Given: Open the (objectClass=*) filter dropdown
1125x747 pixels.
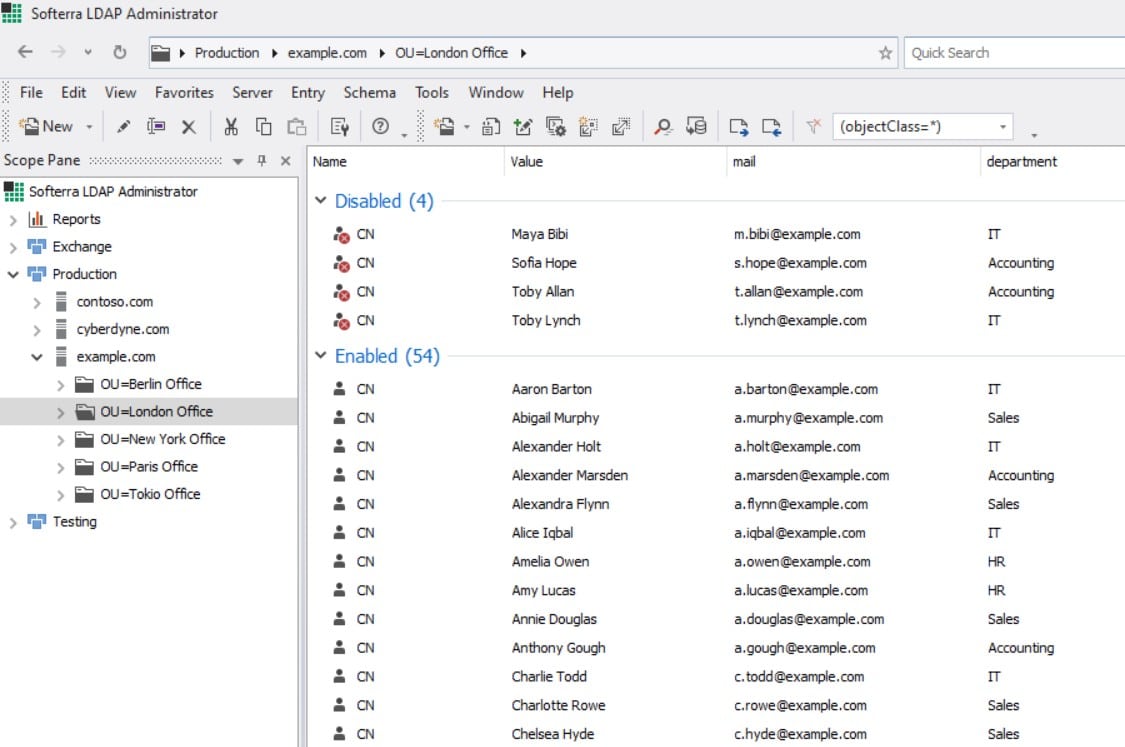Looking at the screenshot, I should tap(1003, 126).
